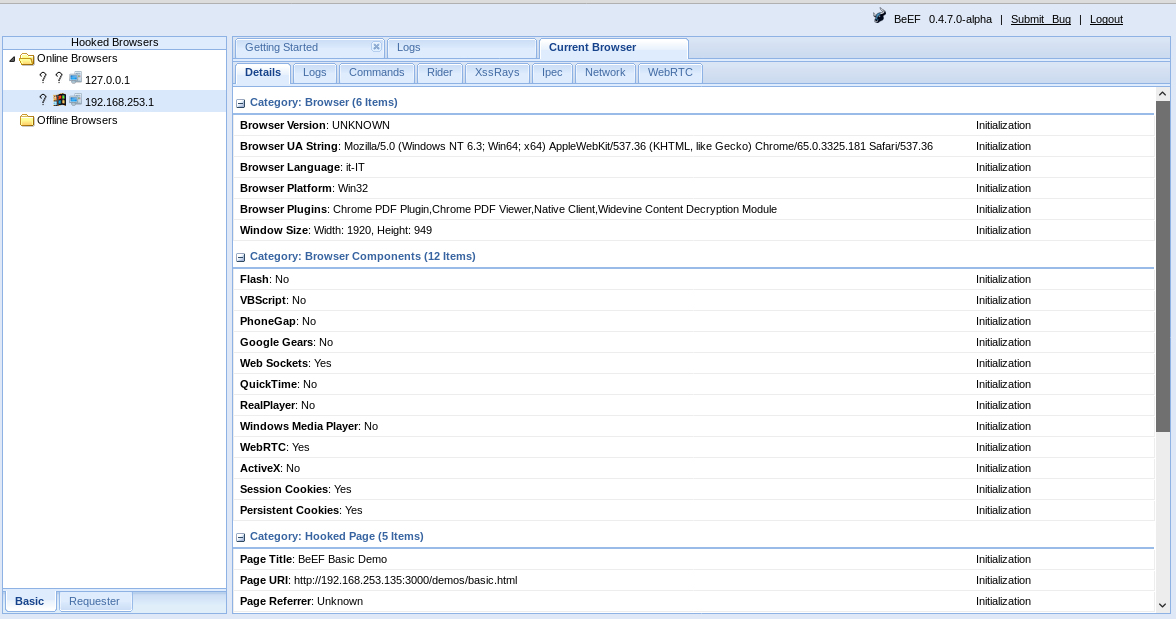Switch to the Commands tab
The image size is (1176, 619).
(376, 73)
